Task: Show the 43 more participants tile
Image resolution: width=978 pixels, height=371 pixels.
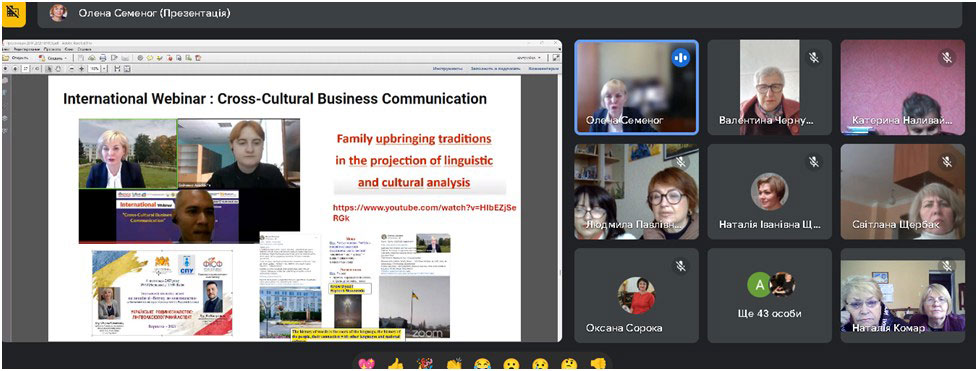Action: coord(769,296)
